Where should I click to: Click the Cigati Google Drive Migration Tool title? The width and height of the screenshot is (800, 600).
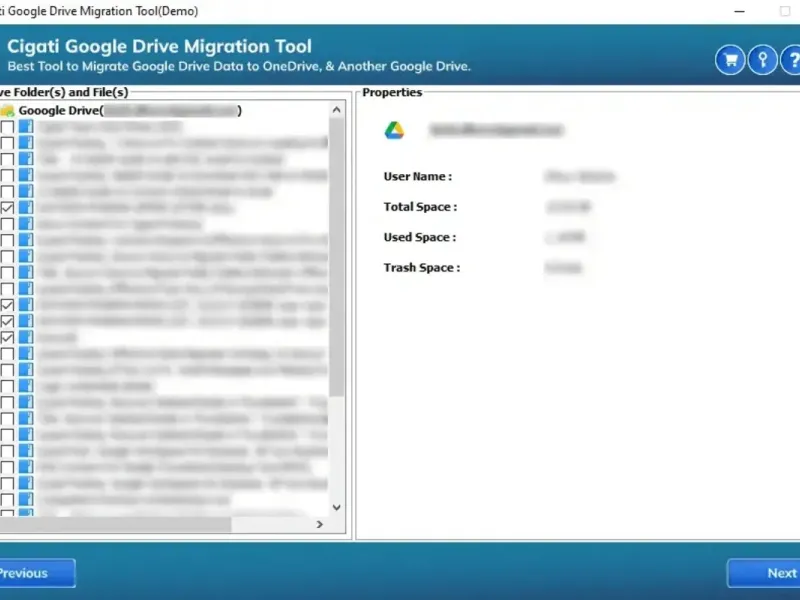159,46
